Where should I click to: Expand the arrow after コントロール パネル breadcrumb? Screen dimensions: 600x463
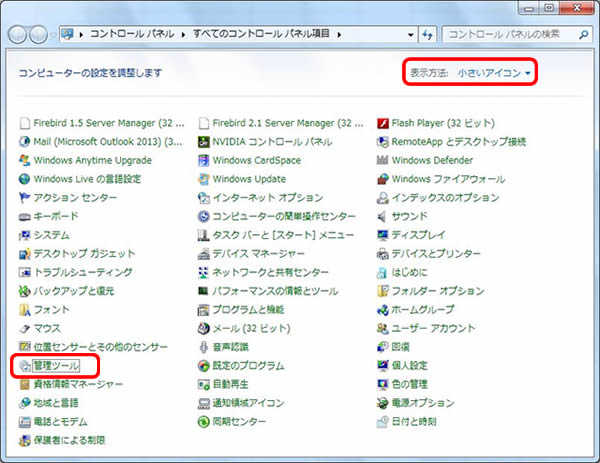183,35
